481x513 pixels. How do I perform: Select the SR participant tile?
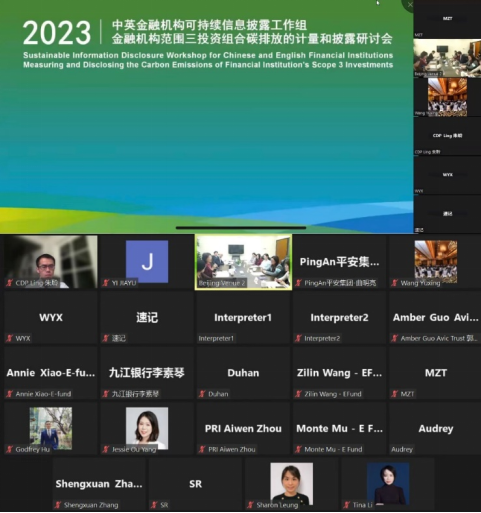[x=195, y=484]
